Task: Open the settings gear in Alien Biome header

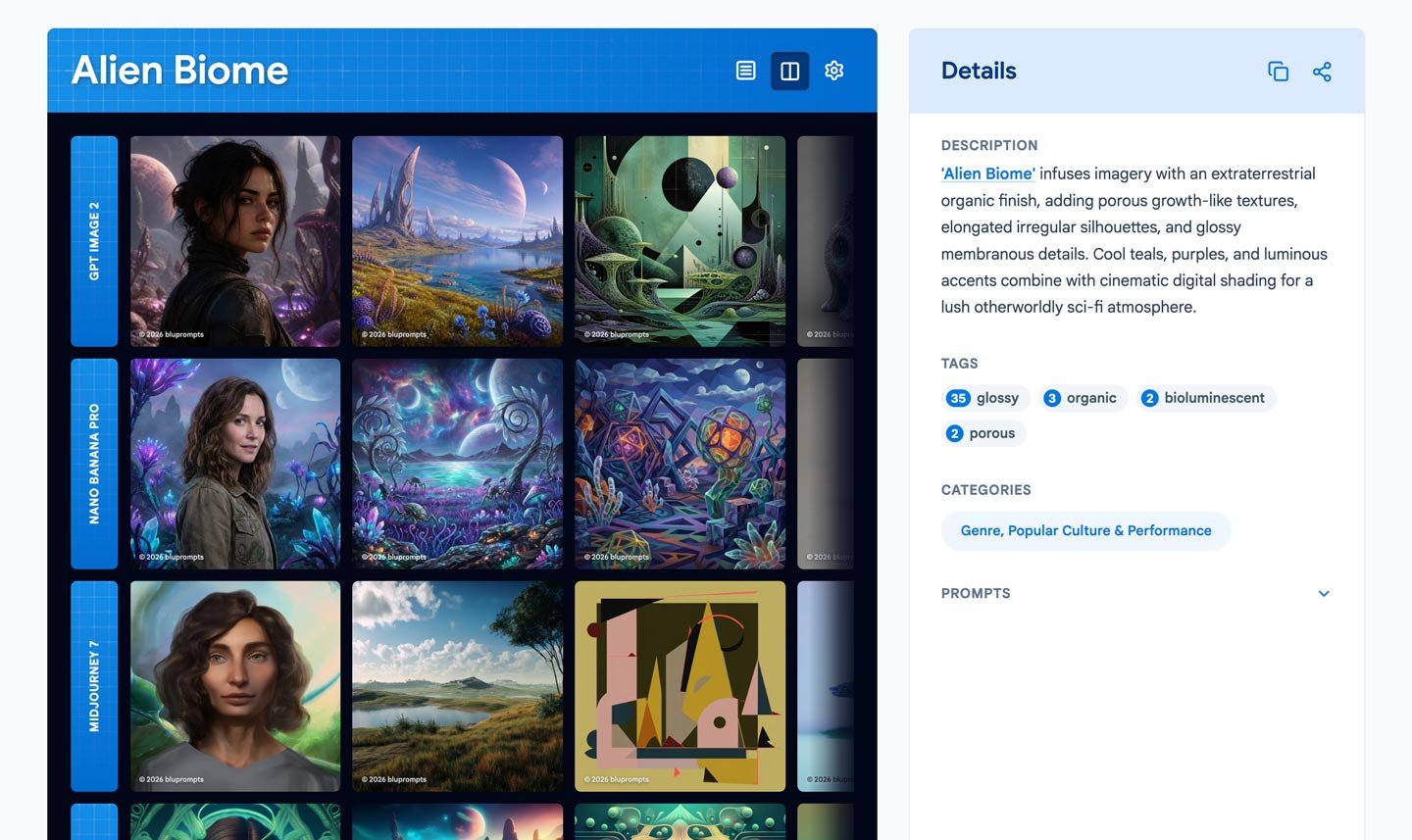Action: (834, 71)
